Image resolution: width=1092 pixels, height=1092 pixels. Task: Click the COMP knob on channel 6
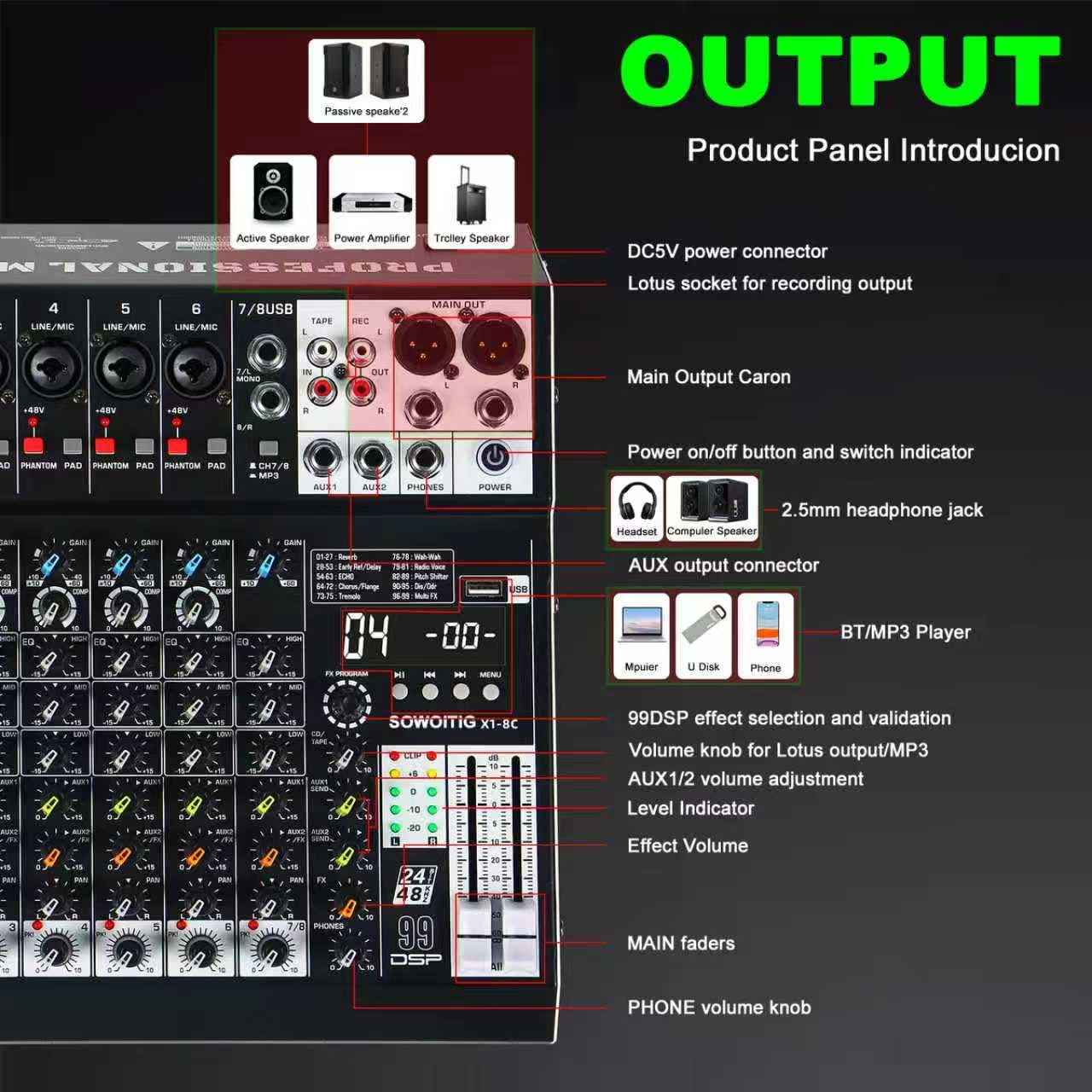click(198, 607)
